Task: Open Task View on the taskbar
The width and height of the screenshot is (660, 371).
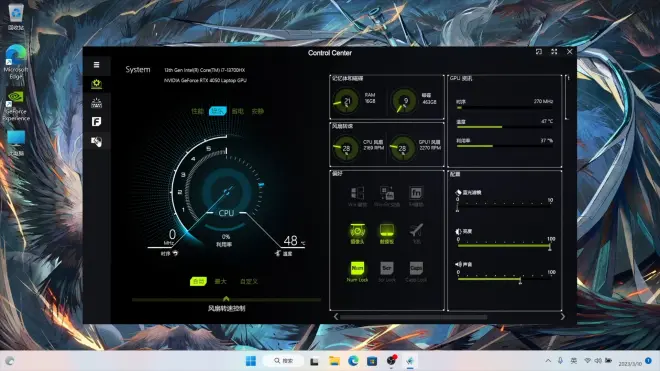Action: click(x=314, y=361)
